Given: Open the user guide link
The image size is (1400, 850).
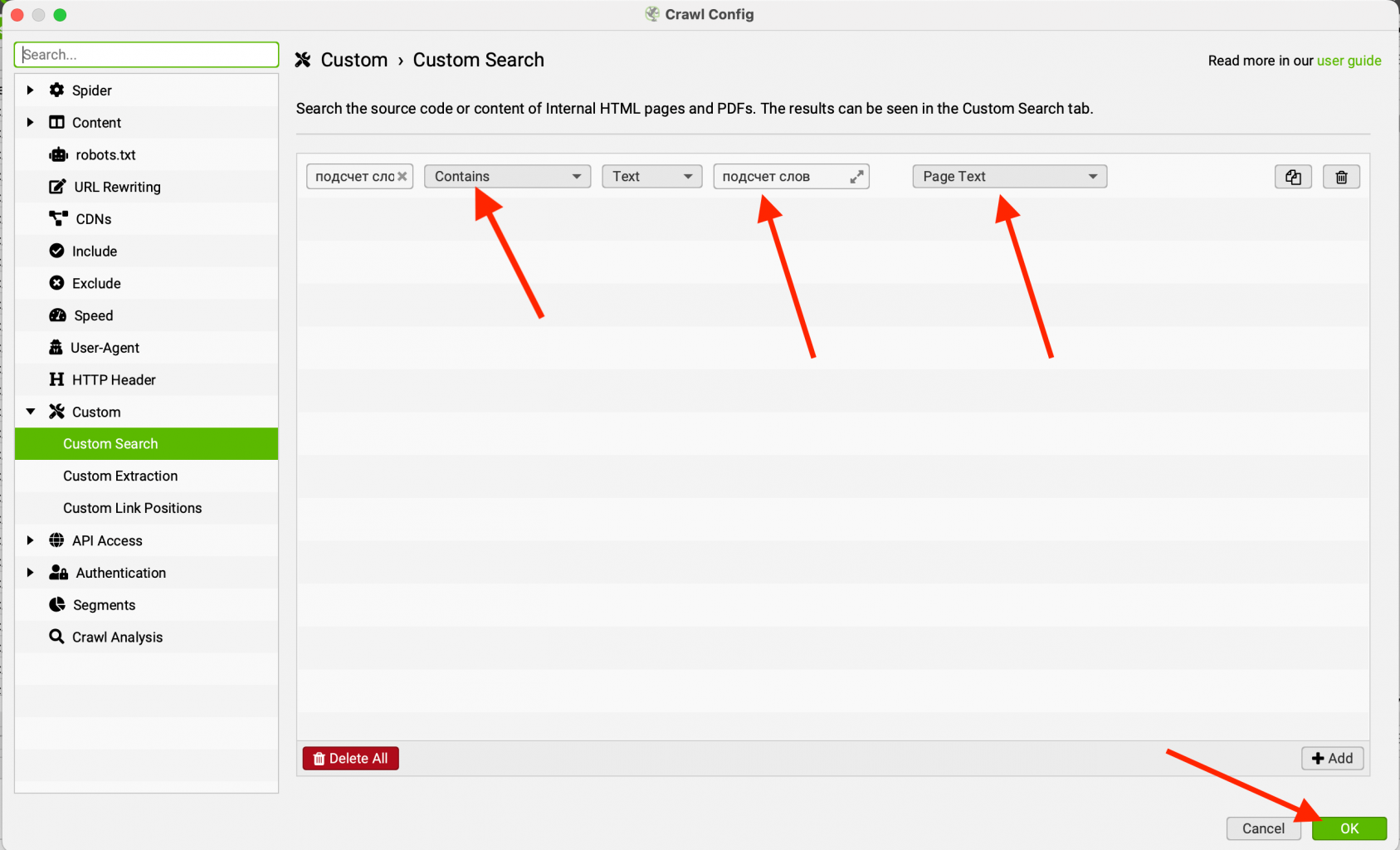Looking at the screenshot, I should pos(1349,61).
